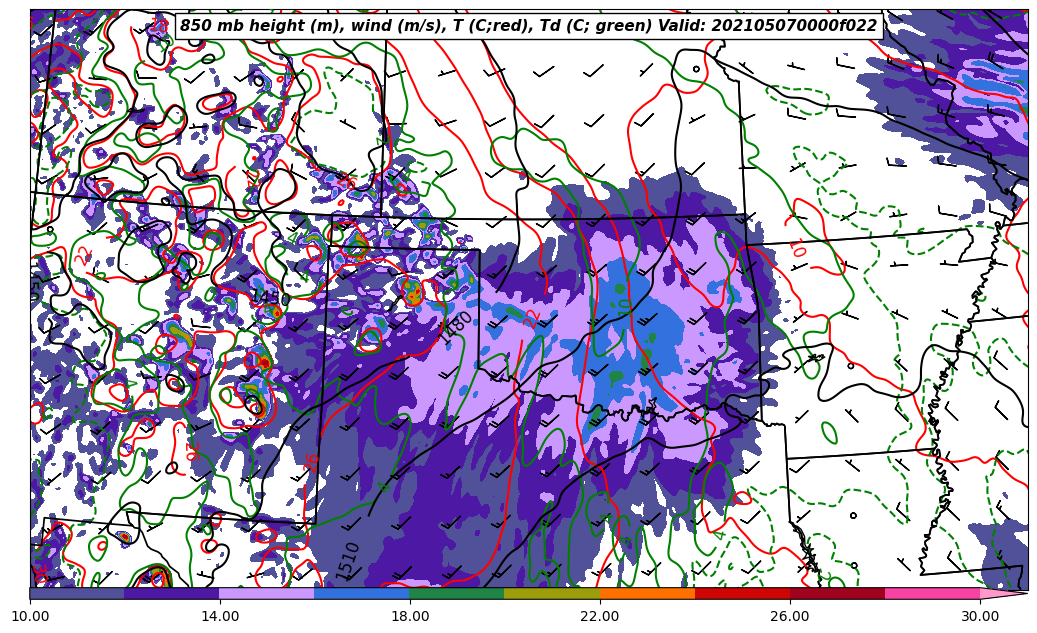Click the olive-yellow colorbar segment

551,593
